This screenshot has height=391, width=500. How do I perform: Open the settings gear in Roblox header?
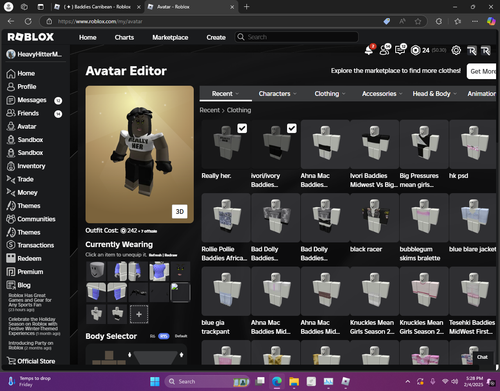point(456,50)
